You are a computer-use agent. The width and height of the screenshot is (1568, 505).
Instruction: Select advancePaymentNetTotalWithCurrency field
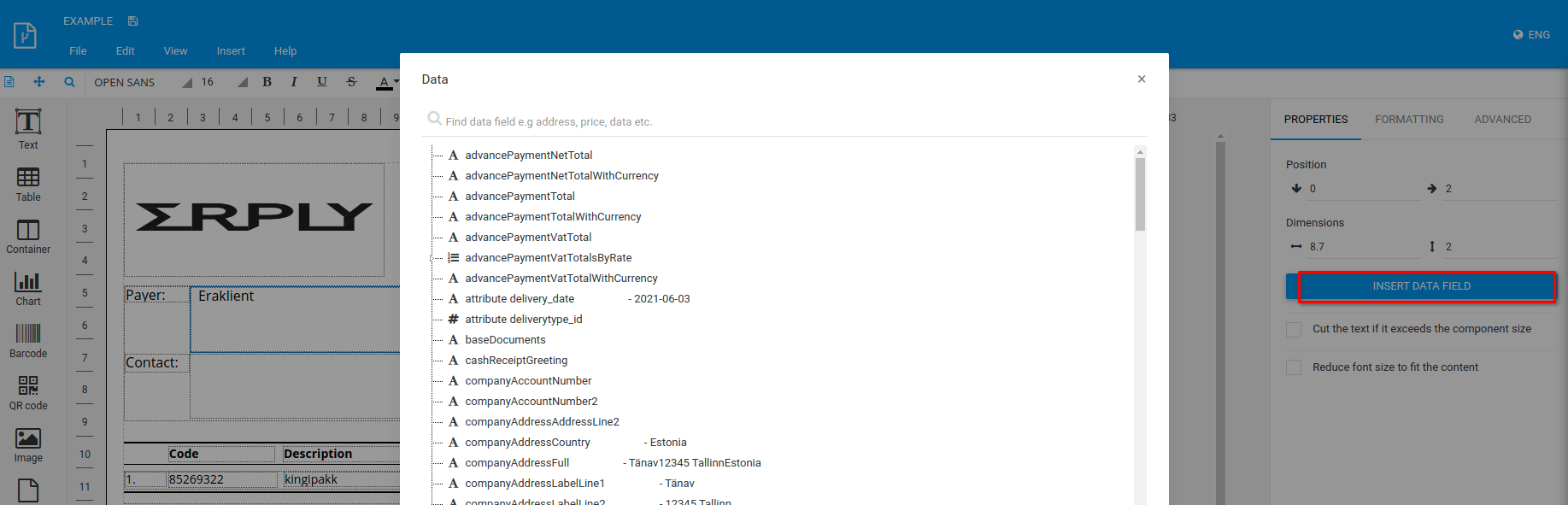click(561, 176)
